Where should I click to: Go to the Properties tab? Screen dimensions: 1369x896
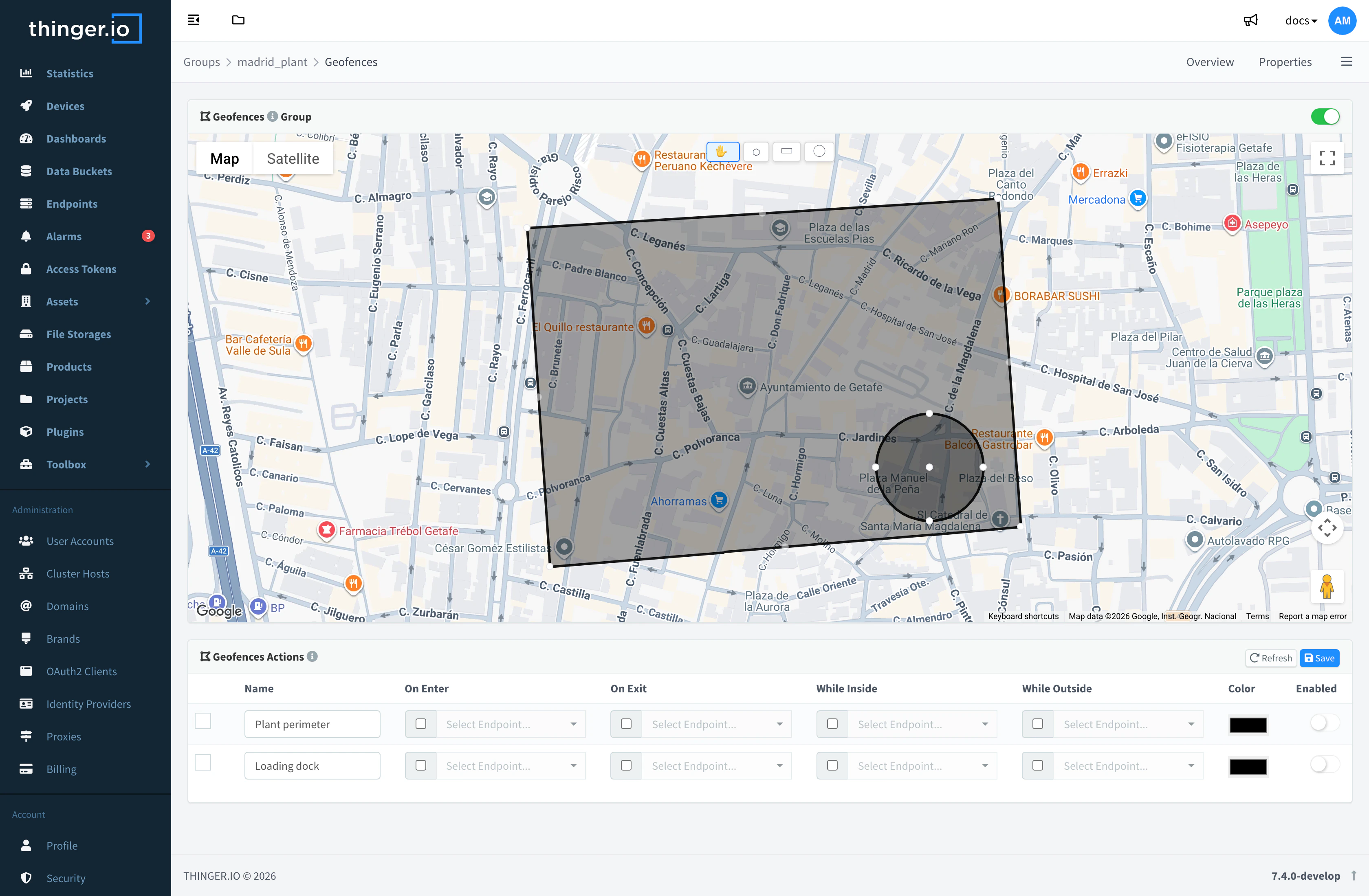(1285, 61)
